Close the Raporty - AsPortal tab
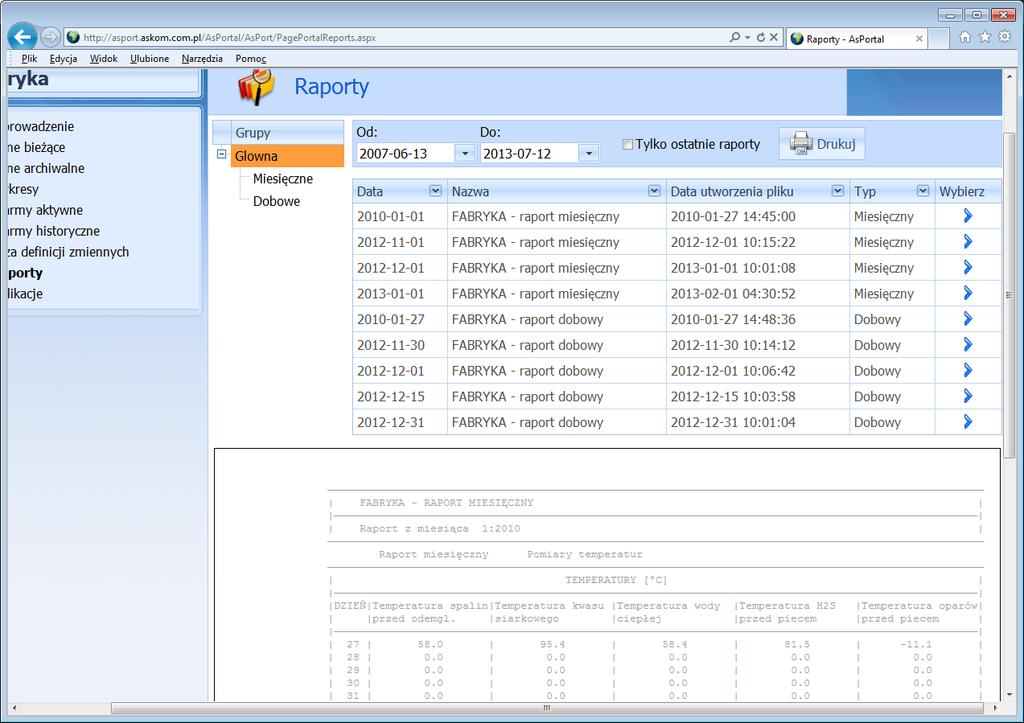This screenshot has width=1024, height=723. (x=919, y=39)
